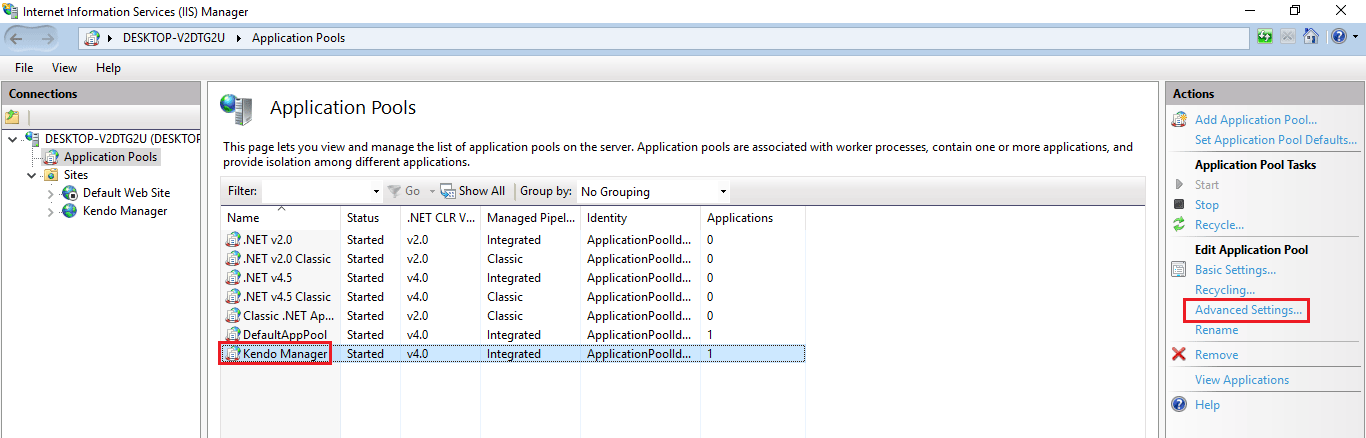Click the blue Help icon in Actions

[1179, 405]
